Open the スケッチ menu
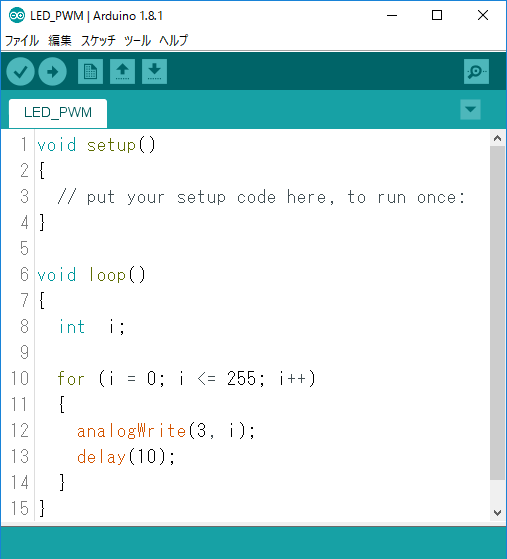507x559 pixels. [98, 40]
